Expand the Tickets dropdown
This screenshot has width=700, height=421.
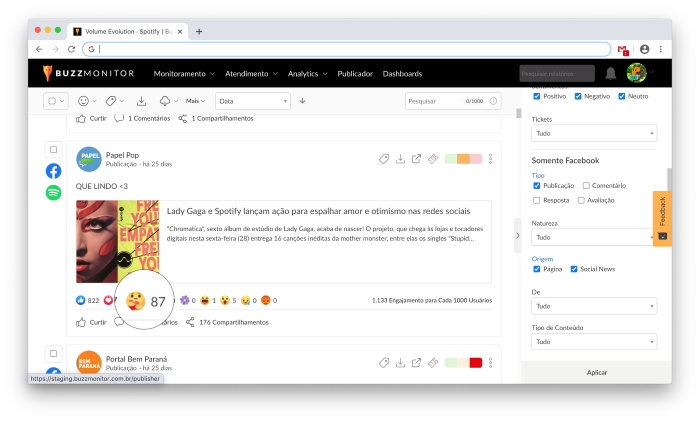593,133
